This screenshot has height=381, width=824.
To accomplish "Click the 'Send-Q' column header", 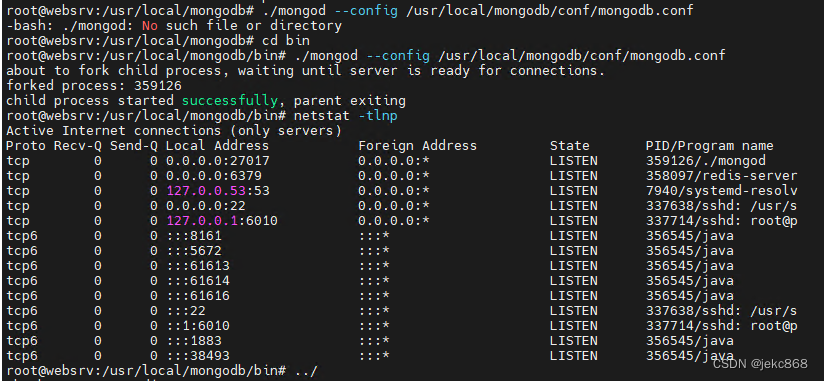I will pos(133,146).
